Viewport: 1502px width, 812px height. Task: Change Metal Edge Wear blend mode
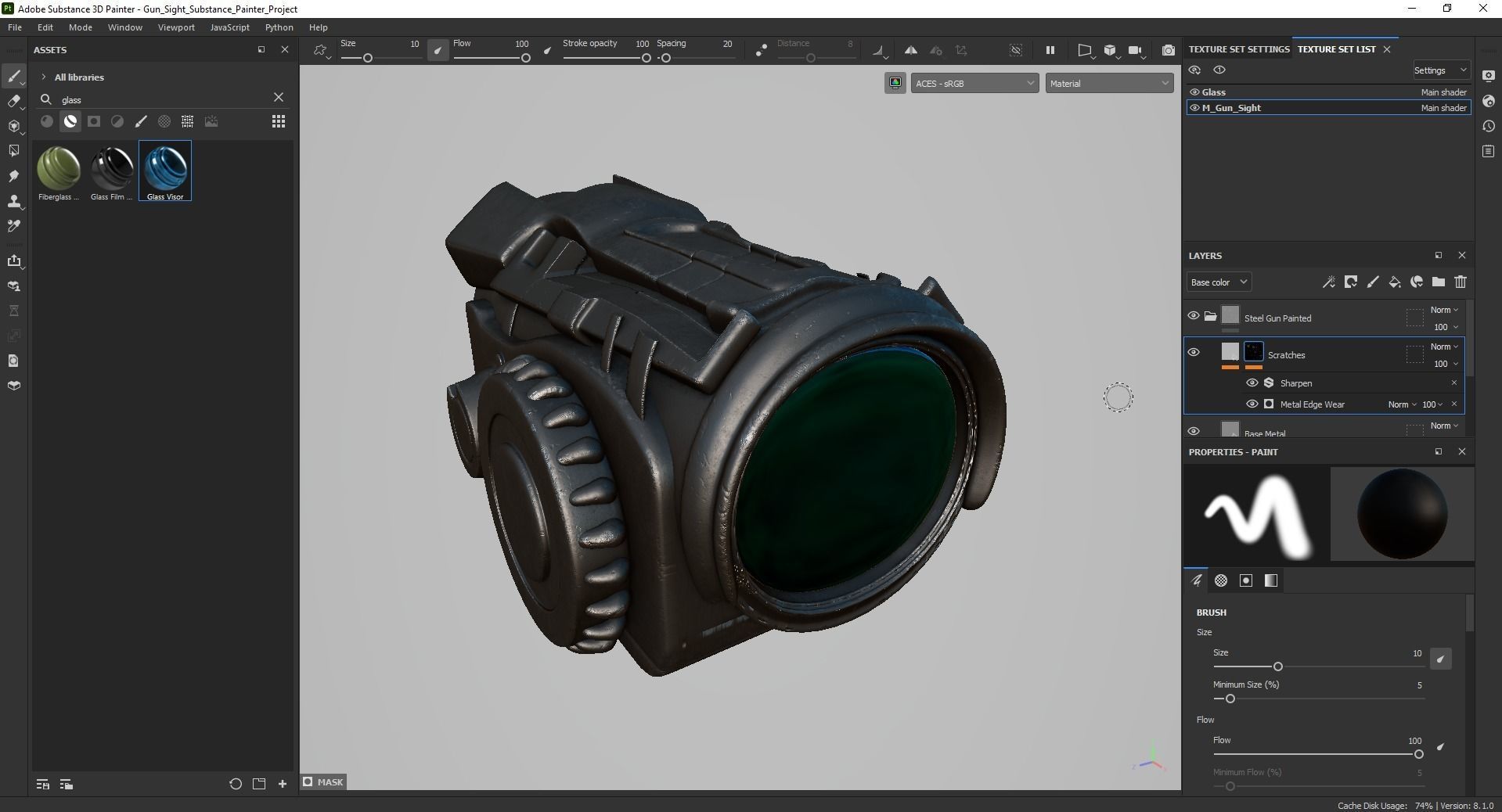click(x=1402, y=404)
